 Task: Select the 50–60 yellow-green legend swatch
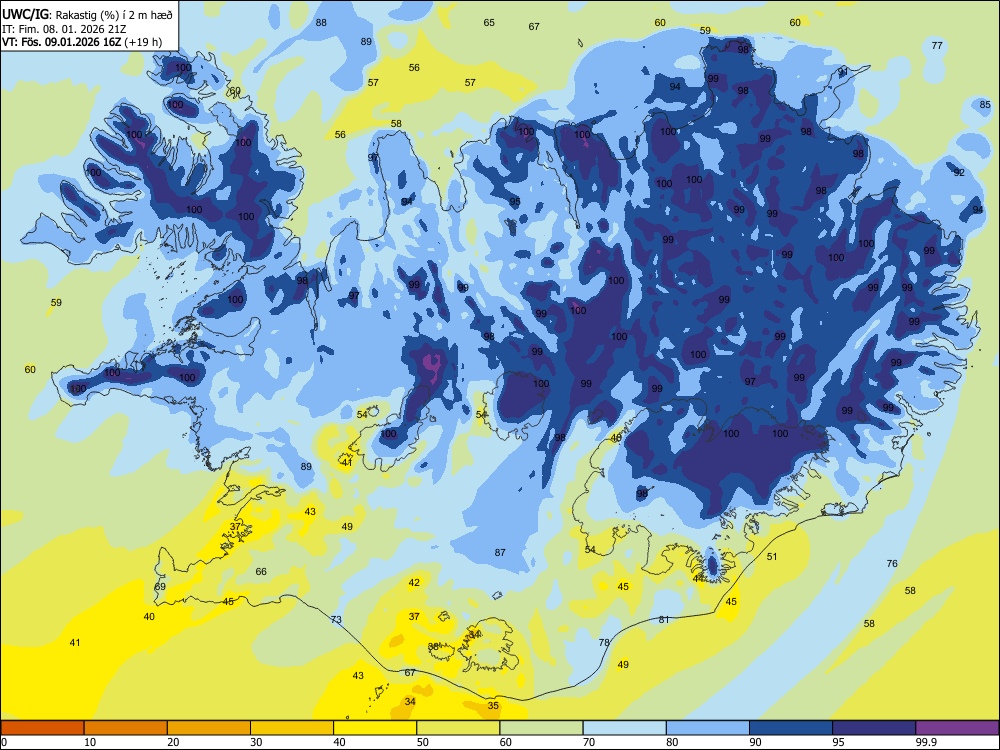458,728
